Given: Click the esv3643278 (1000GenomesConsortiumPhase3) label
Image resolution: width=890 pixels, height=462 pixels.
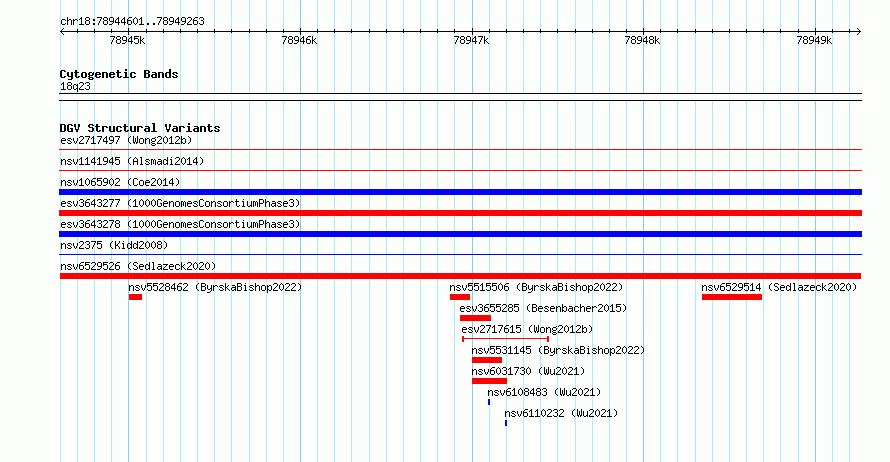Looking at the screenshot, I should tap(180, 224).
